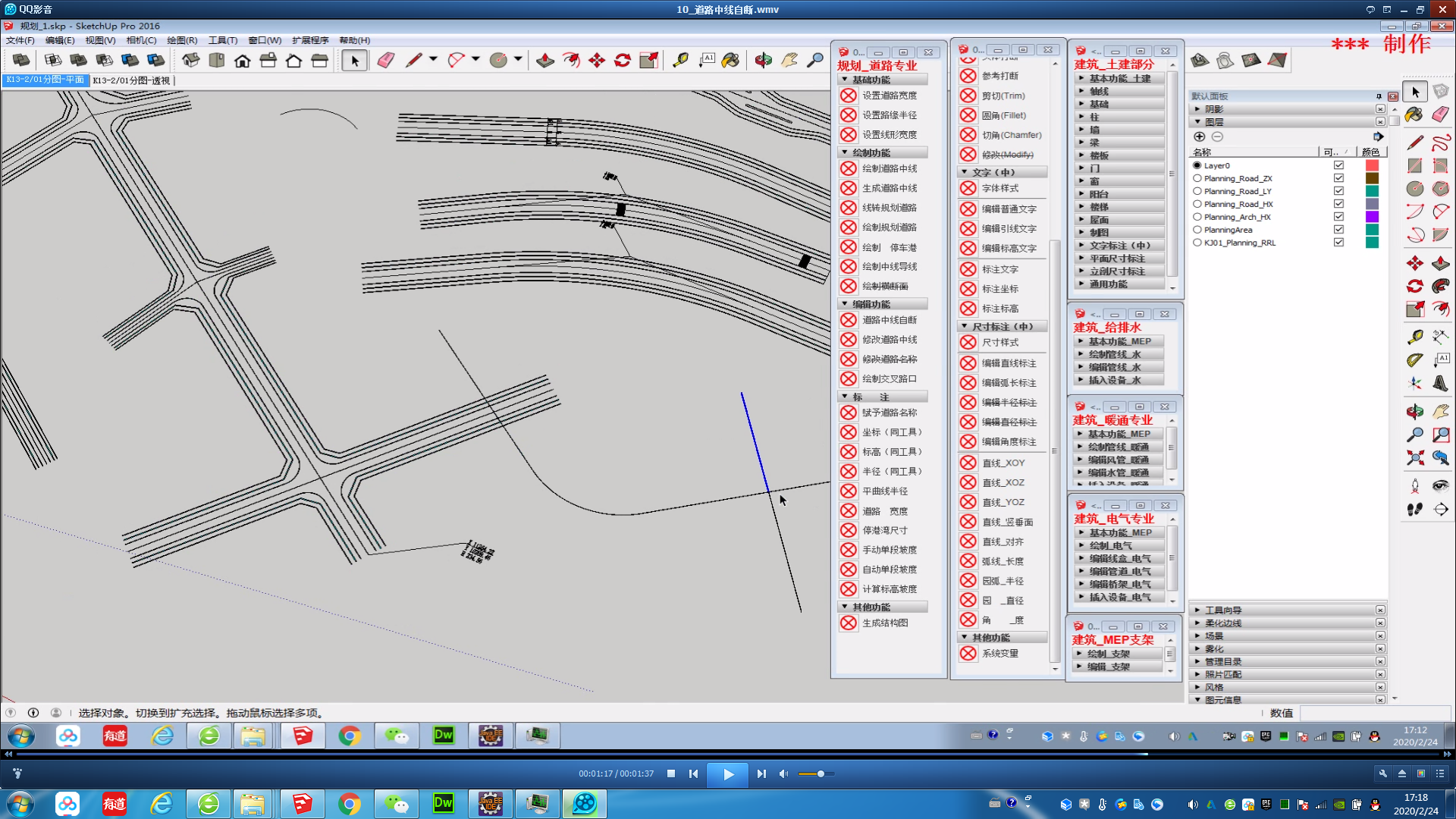The height and width of the screenshot is (819, 1456).
Task: Expand the 基本功能_土建 group
Action: 1120,78
